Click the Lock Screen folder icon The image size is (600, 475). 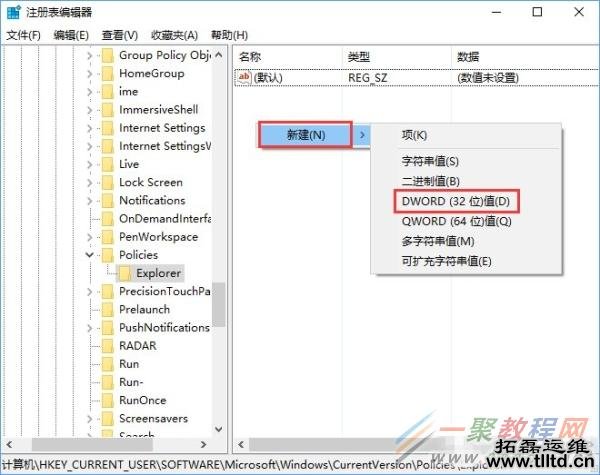coord(108,183)
